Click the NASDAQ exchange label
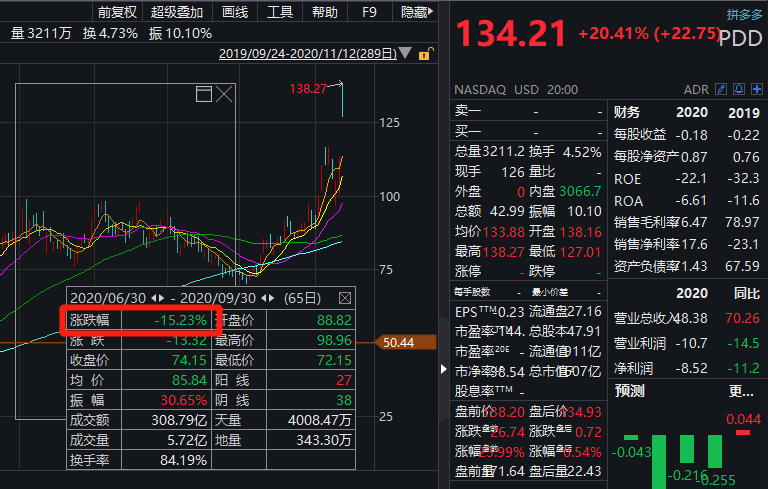This screenshot has height=489, width=768. (480, 90)
